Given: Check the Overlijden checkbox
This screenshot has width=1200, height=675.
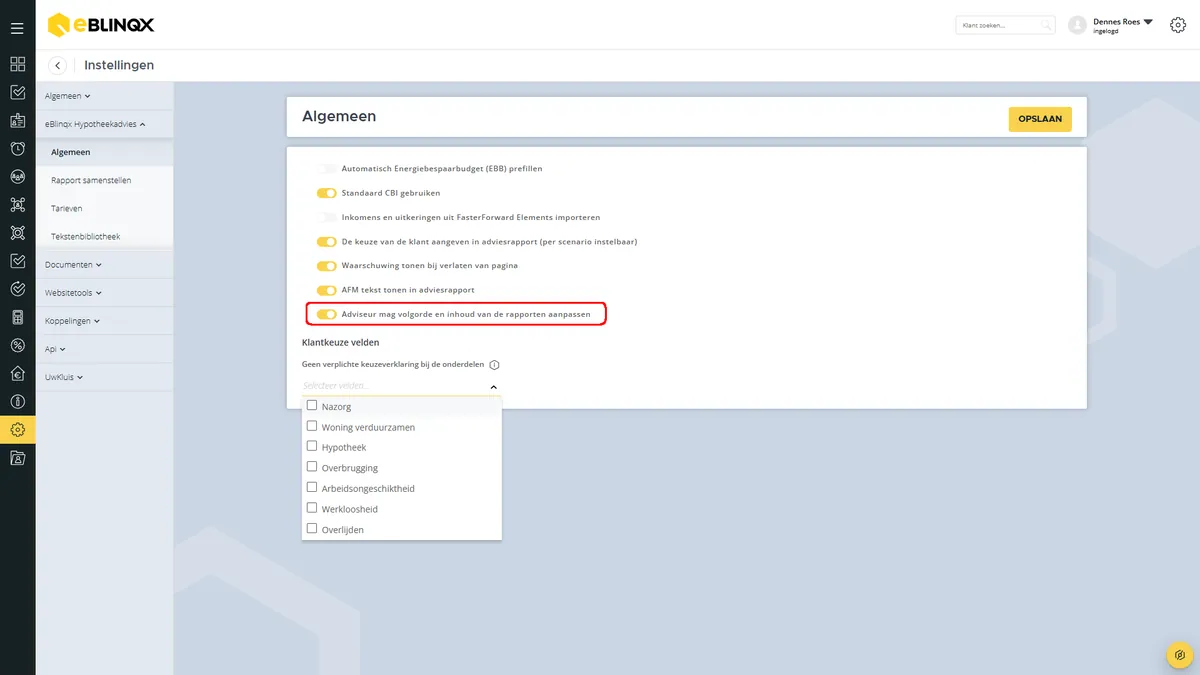Looking at the screenshot, I should (x=312, y=529).
